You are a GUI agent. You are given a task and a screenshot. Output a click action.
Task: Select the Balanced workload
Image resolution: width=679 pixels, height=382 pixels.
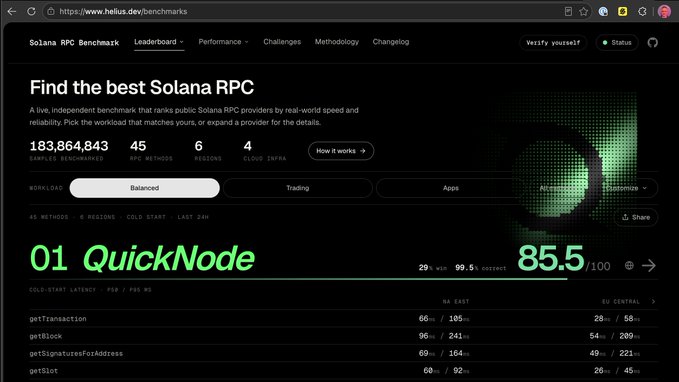pos(145,188)
